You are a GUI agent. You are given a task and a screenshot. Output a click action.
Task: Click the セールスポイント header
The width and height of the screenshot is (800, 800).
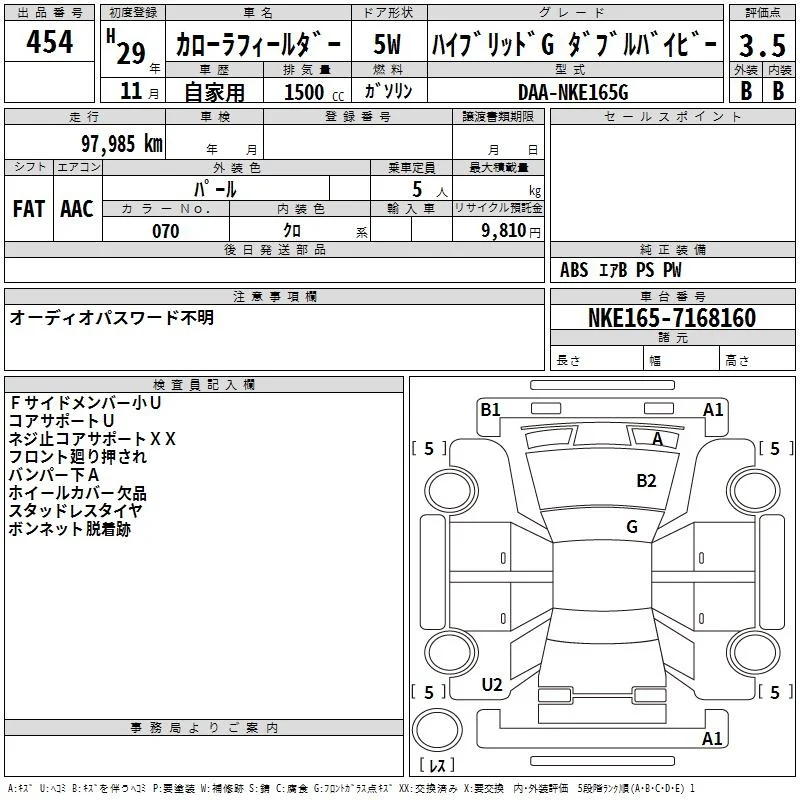[672, 116]
